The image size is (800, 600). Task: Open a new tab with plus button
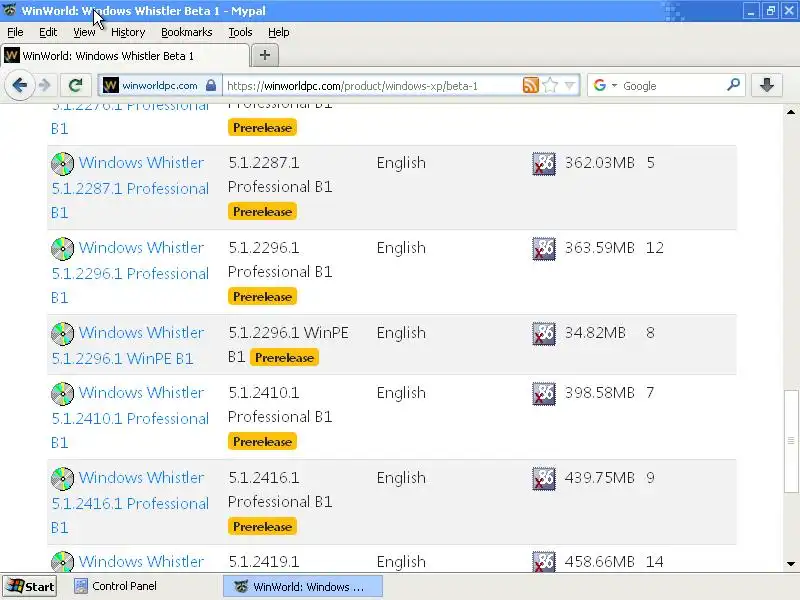coord(265,55)
